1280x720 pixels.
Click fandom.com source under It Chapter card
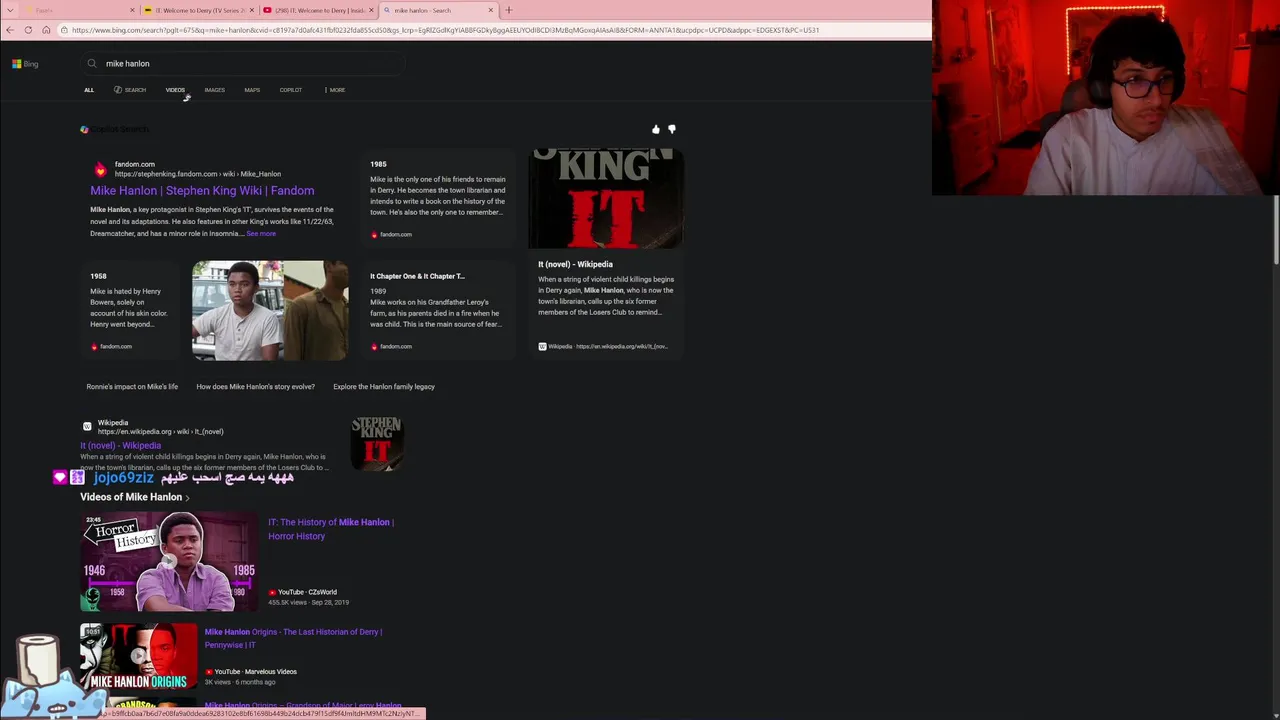tap(391, 347)
